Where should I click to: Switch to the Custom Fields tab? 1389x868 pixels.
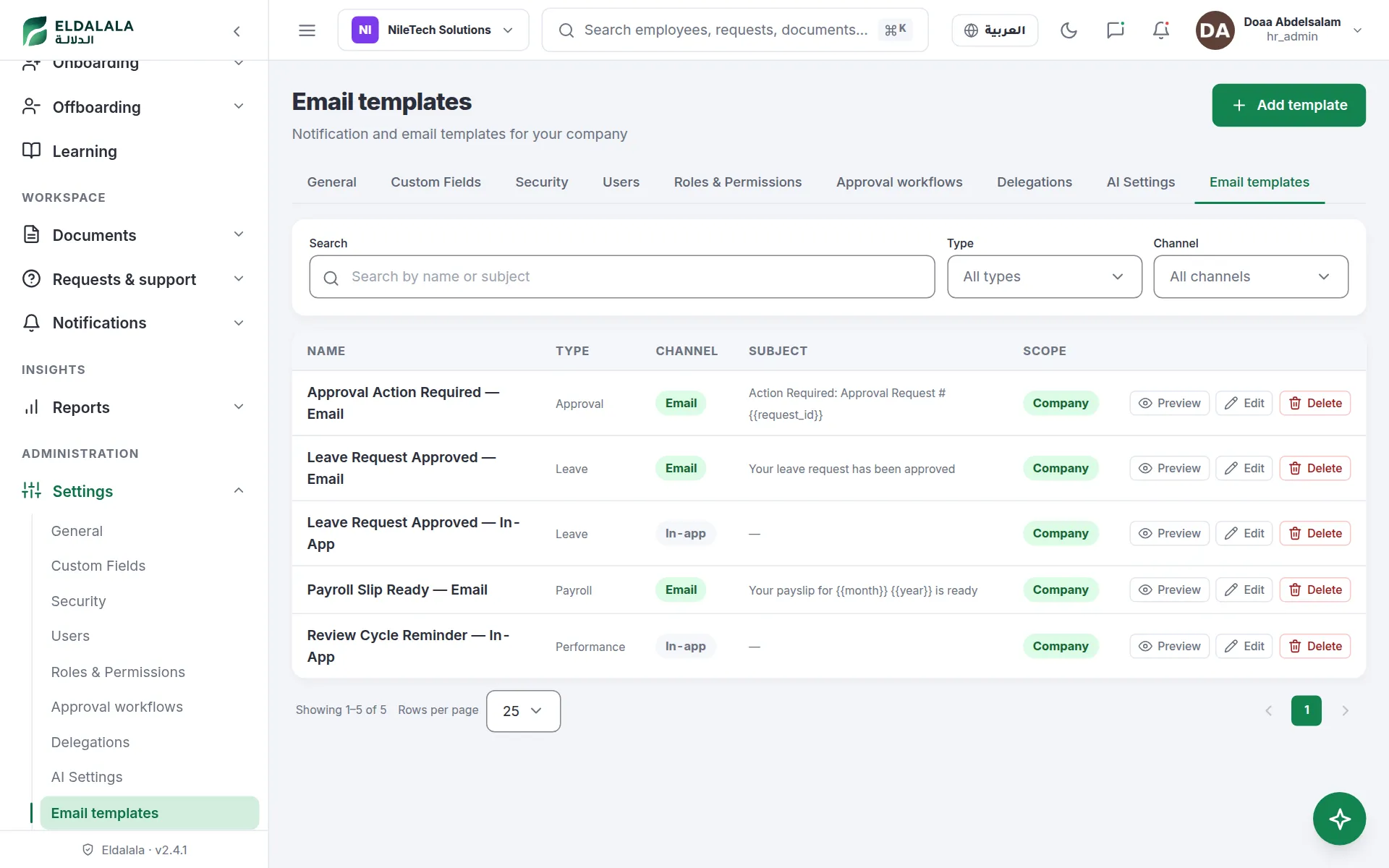[436, 182]
